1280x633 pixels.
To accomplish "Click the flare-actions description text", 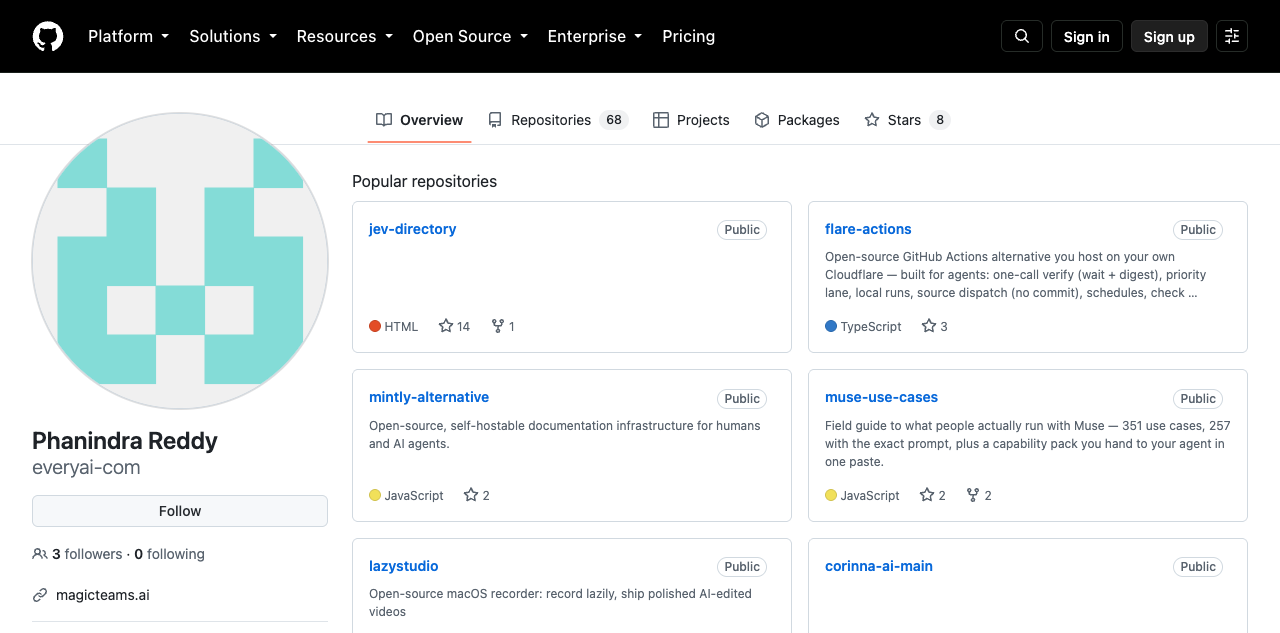I will click(1016, 275).
